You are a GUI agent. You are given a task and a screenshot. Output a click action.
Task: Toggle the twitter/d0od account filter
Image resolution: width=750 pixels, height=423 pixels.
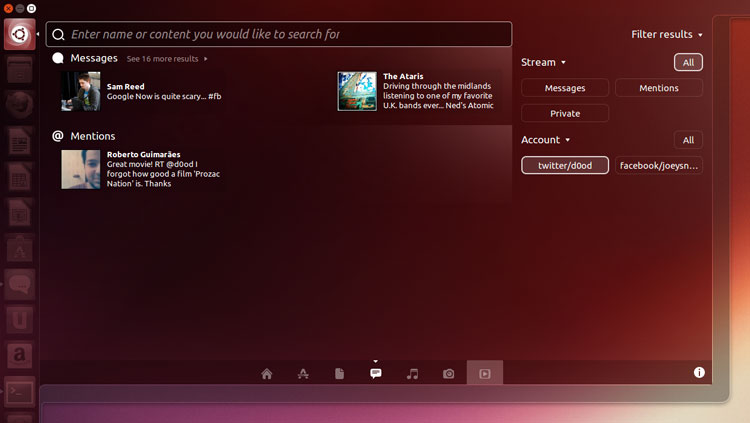click(x=565, y=165)
